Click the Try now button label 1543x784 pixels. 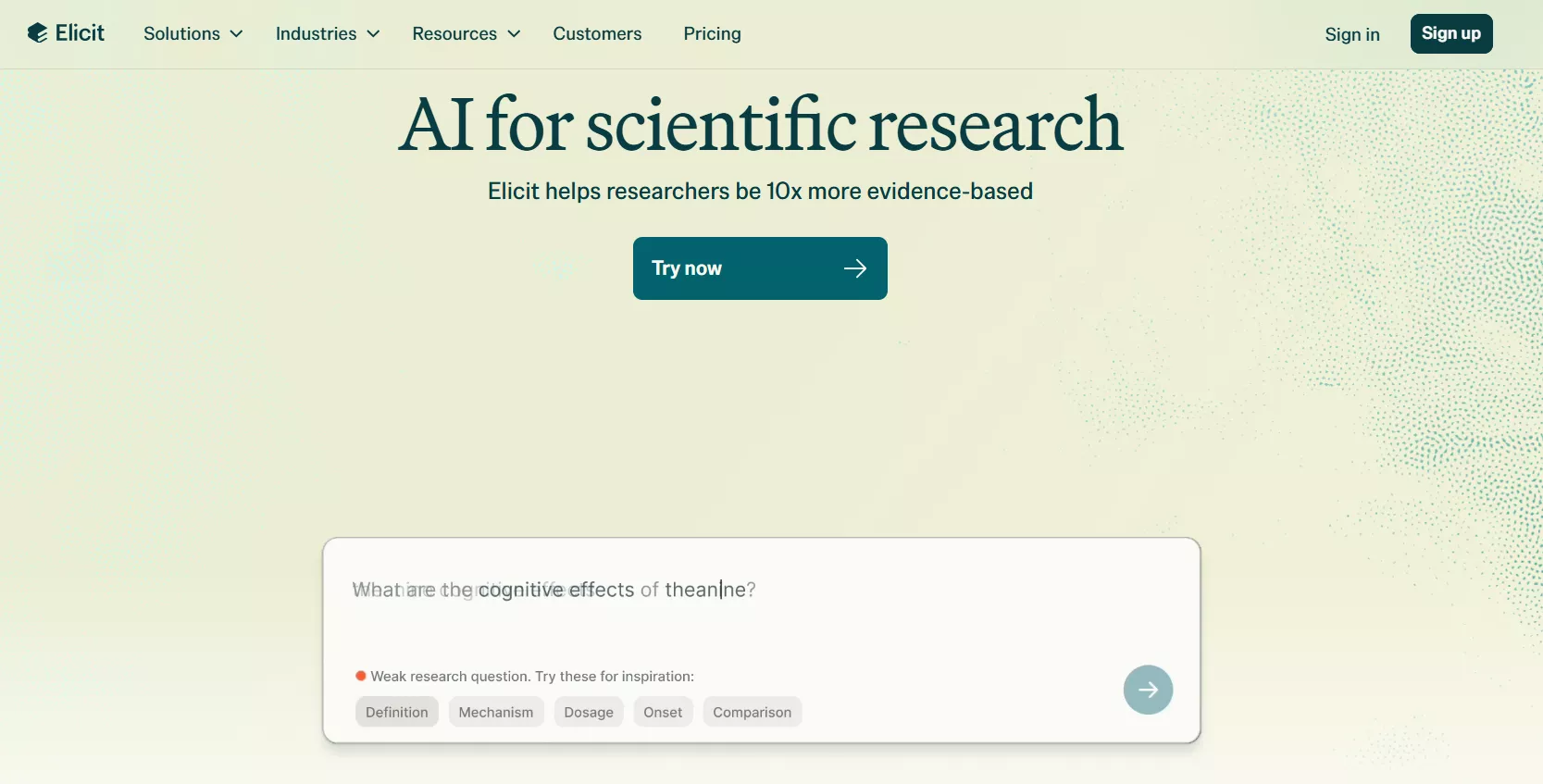687,268
